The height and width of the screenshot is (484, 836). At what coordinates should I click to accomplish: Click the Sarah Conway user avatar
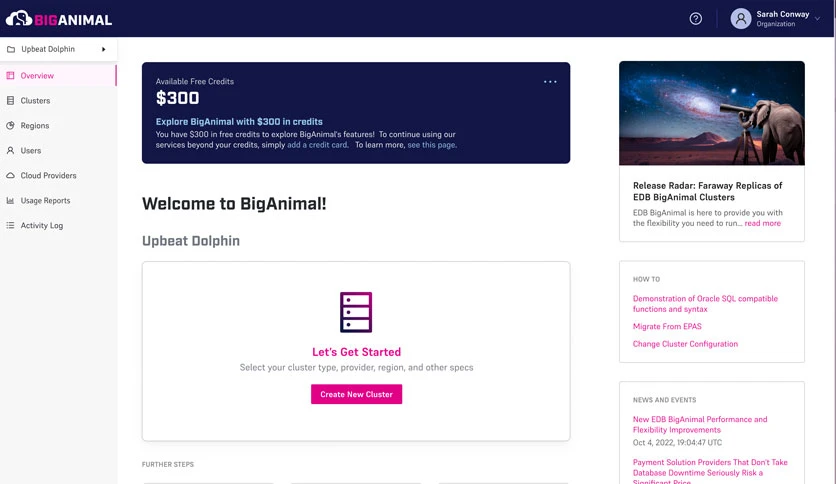[741, 19]
